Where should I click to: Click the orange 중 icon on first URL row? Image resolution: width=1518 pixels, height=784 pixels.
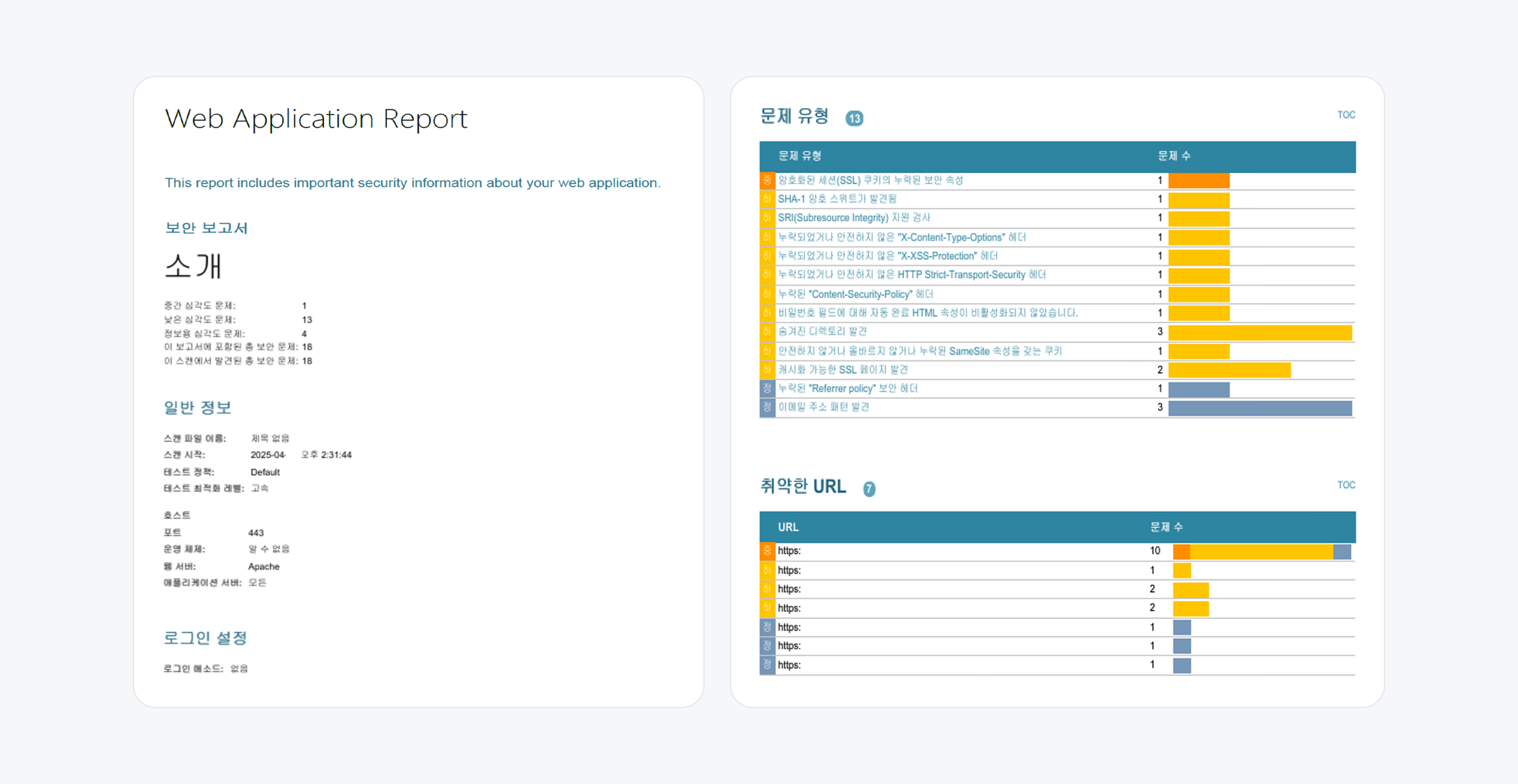tap(767, 551)
